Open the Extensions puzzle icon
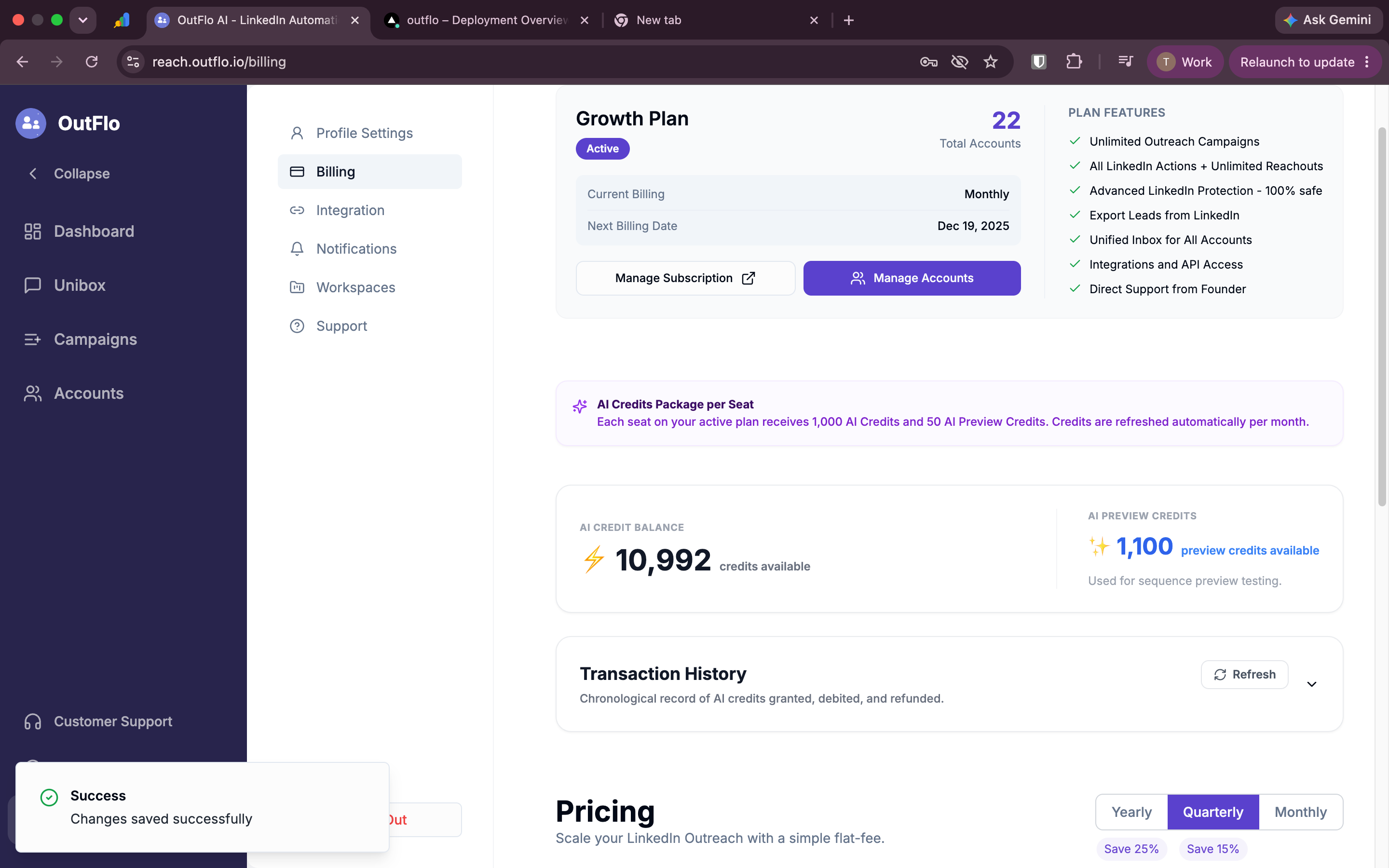1389x868 pixels. click(x=1074, y=62)
